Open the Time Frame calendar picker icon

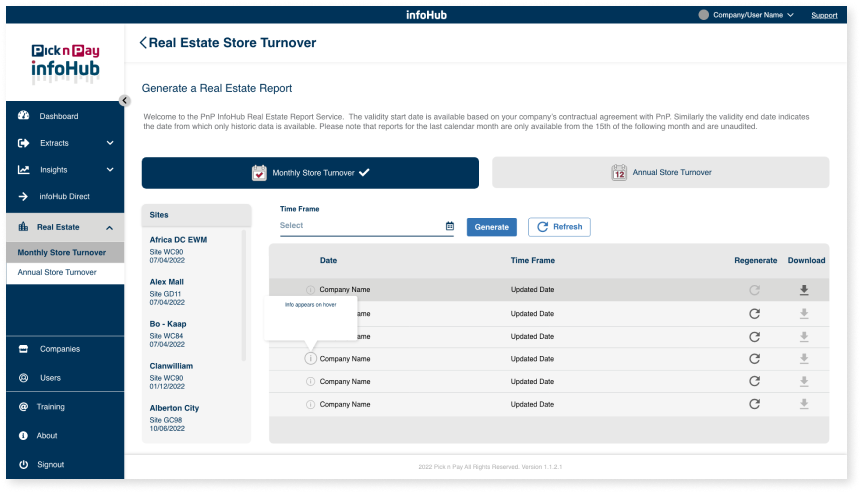[x=450, y=226]
